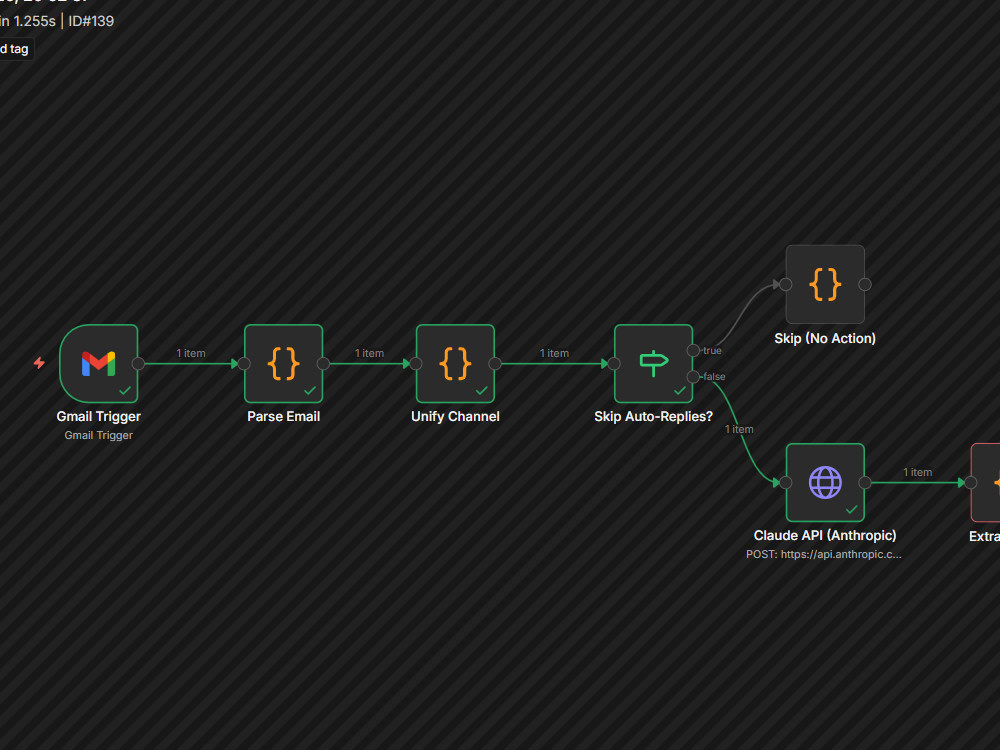This screenshot has height=750, width=1000.
Task: Select the Unify Channel label
Action: (455, 416)
